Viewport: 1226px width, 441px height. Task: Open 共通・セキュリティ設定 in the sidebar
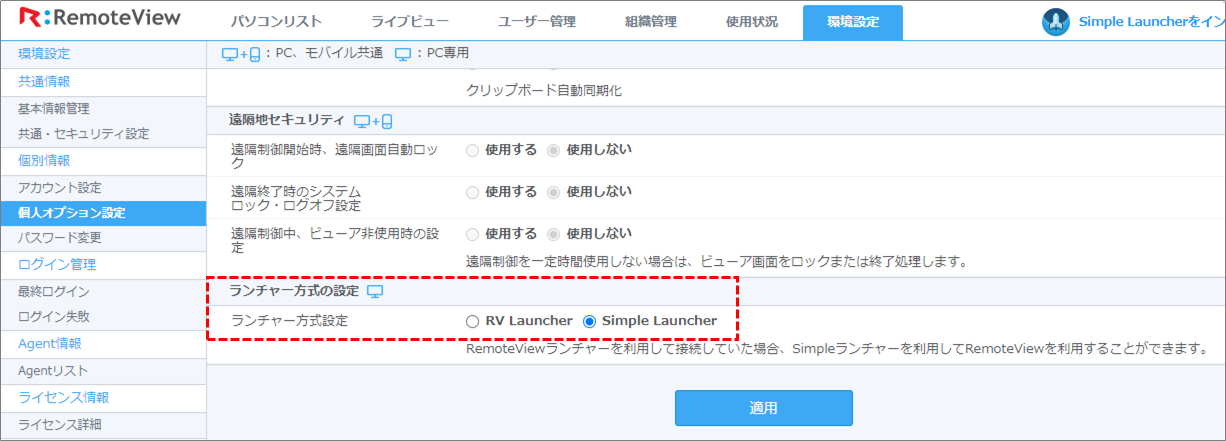83,134
